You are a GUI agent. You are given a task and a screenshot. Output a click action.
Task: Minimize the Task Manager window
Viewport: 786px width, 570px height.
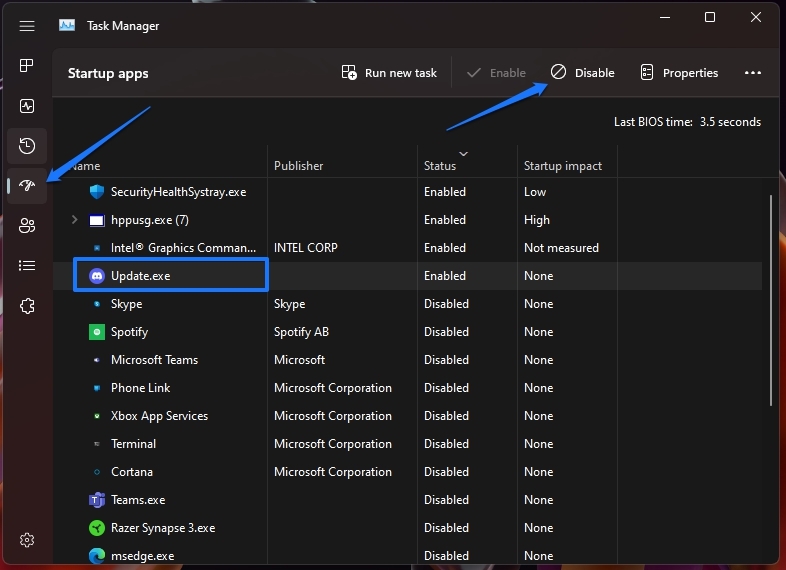[x=665, y=18]
